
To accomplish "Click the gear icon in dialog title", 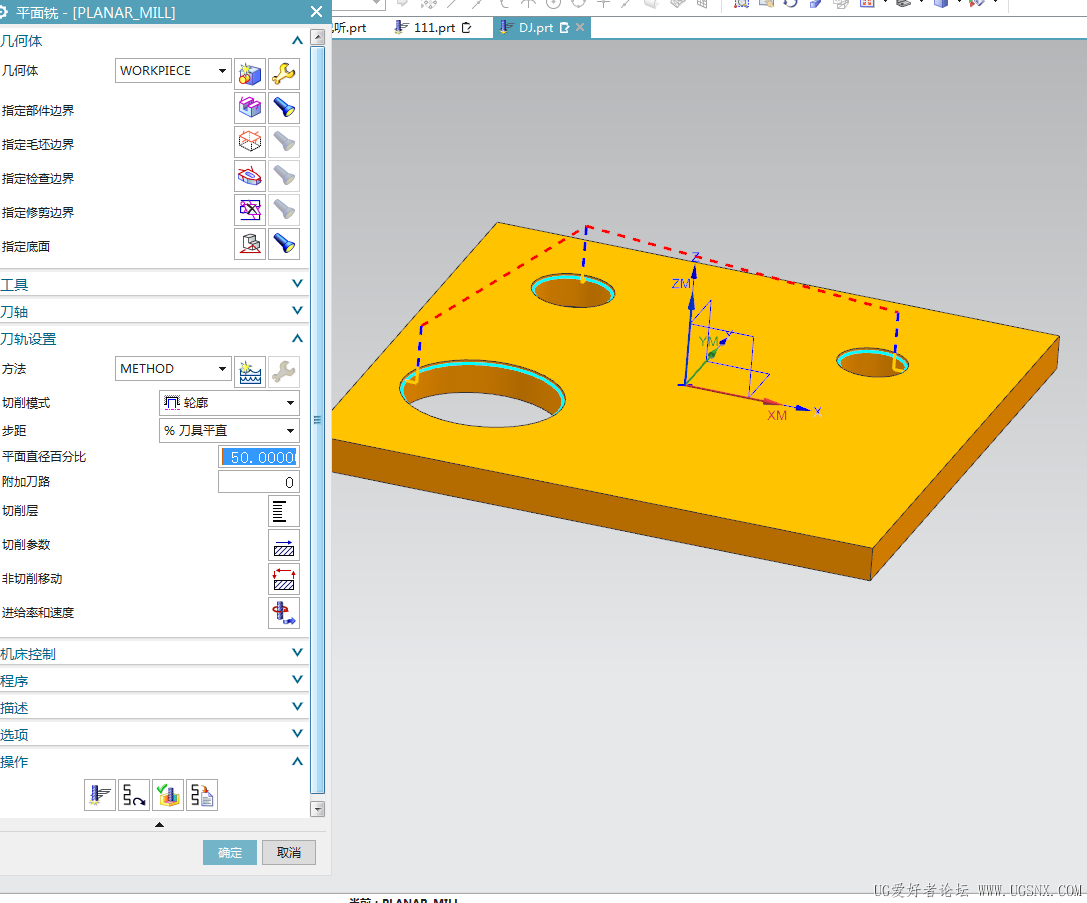I will pyautogui.click(x=3, y=12).
